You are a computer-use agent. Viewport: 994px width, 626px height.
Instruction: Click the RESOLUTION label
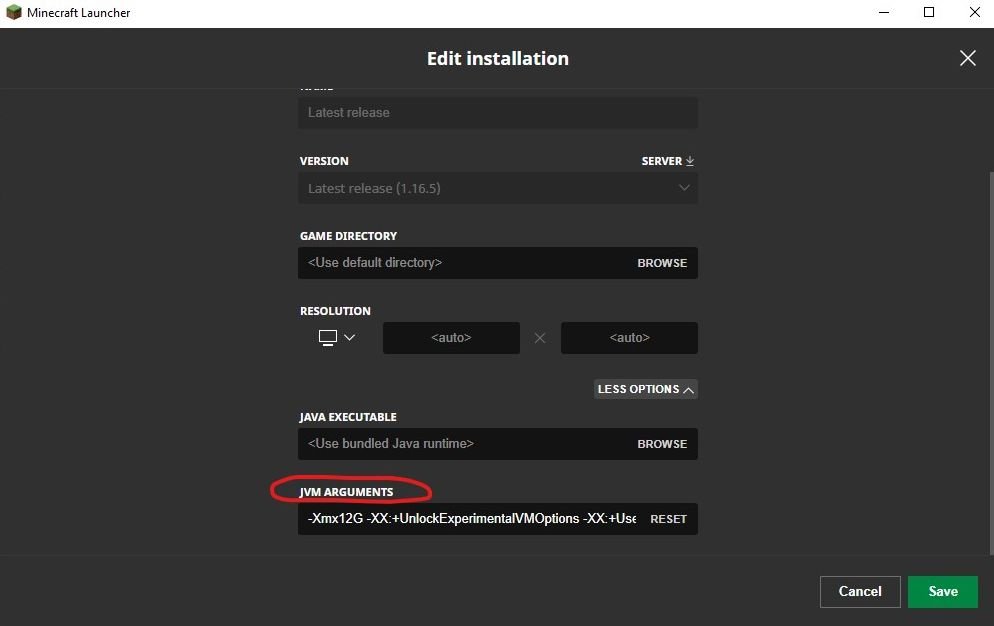[335, 311]
